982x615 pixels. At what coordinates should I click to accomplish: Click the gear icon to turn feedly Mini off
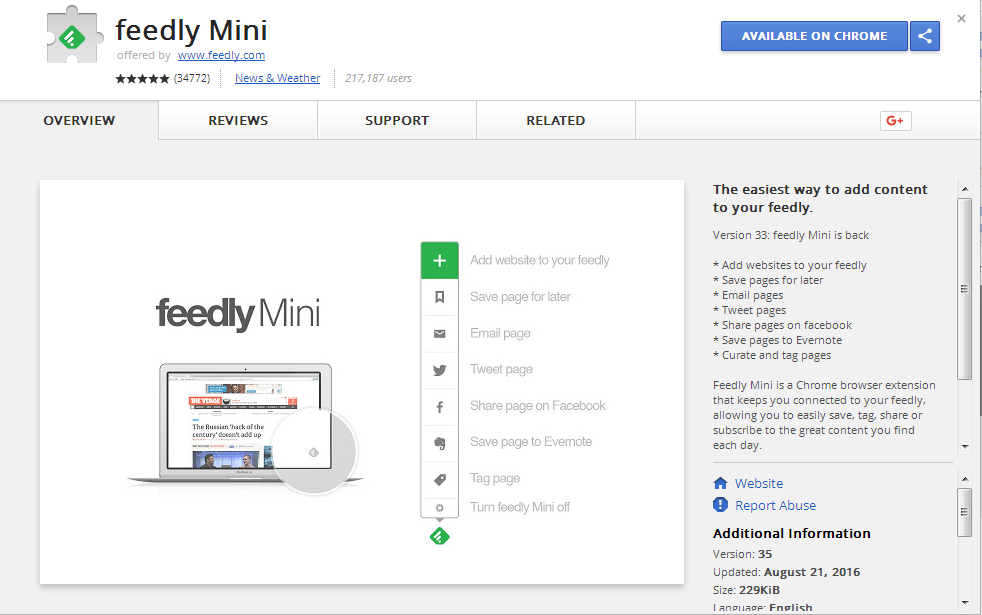point(439,508)
